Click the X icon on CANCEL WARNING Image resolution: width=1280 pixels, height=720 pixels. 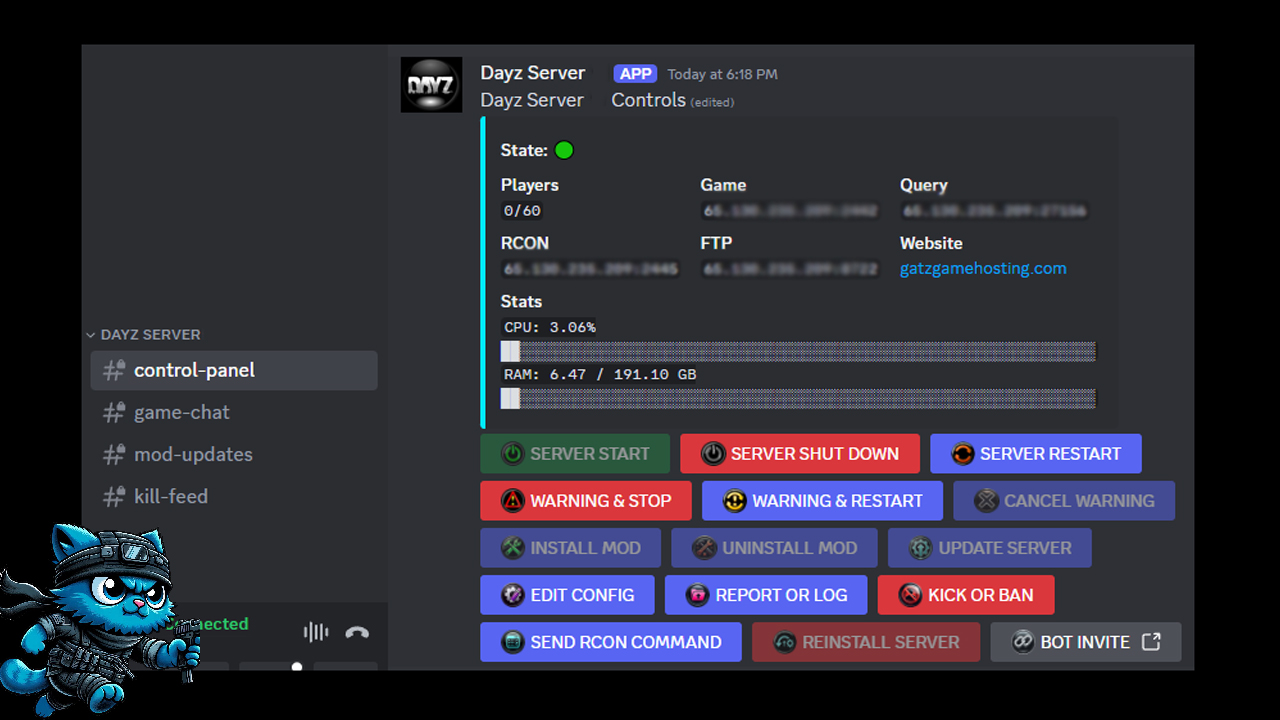[x=986, y=500]
